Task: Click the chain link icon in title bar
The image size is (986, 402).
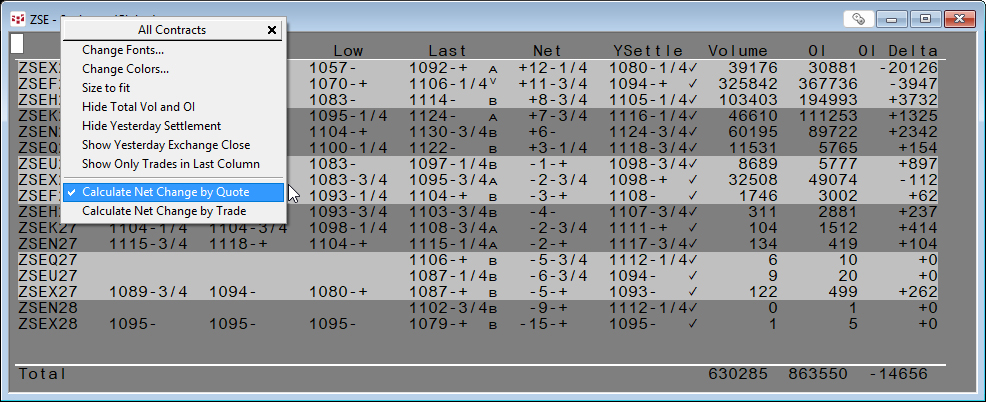Action: coord(857,18)
